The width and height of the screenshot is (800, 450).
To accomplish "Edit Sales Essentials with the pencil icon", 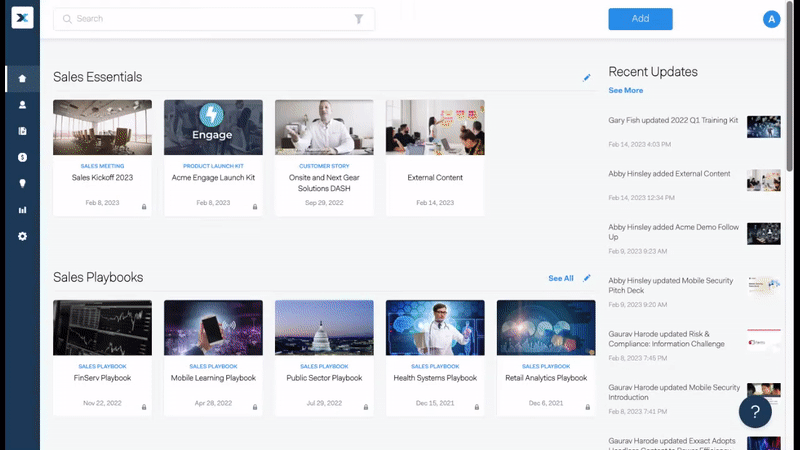I will tap(587, 77).
